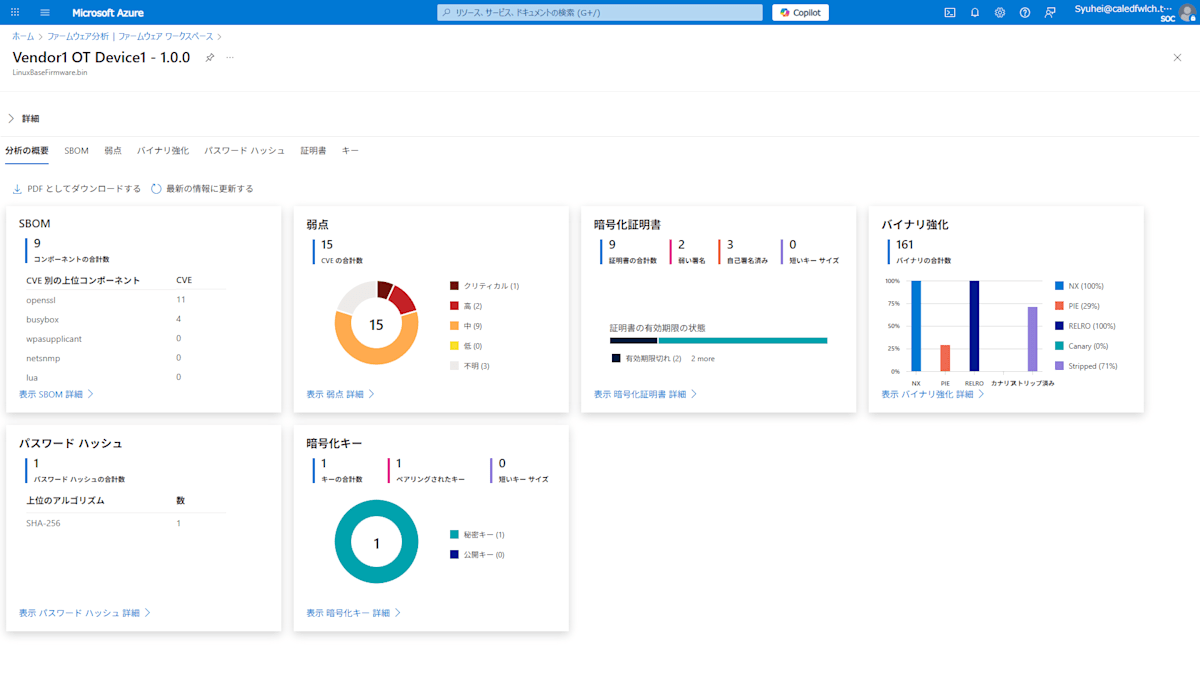
Task: Open 表示 バイナリ強化 詳細 link
Action: coord(933,394)
